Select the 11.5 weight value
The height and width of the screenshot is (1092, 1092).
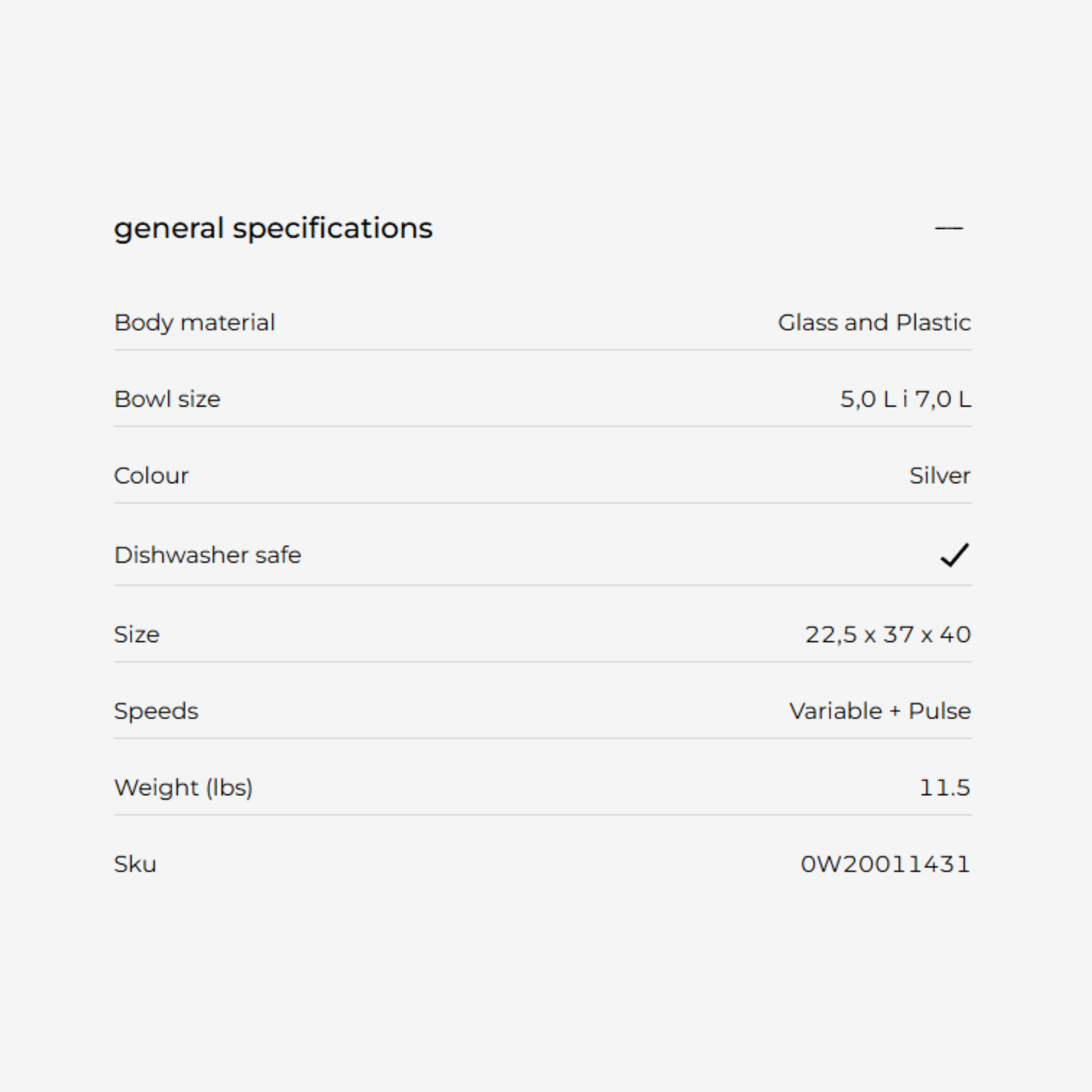(944, 788)
